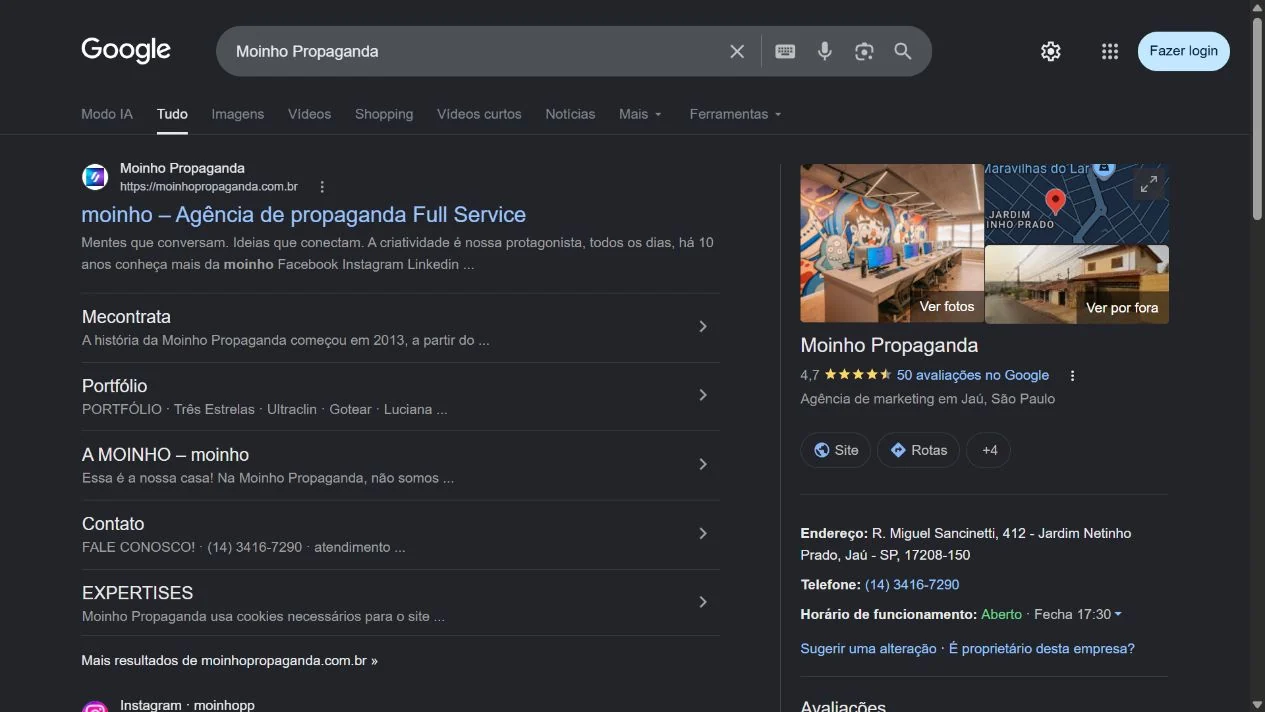This screenshot has height=712, width=1265.
Task: Open the Google apps grid icon
Action: coord(1109,51)
